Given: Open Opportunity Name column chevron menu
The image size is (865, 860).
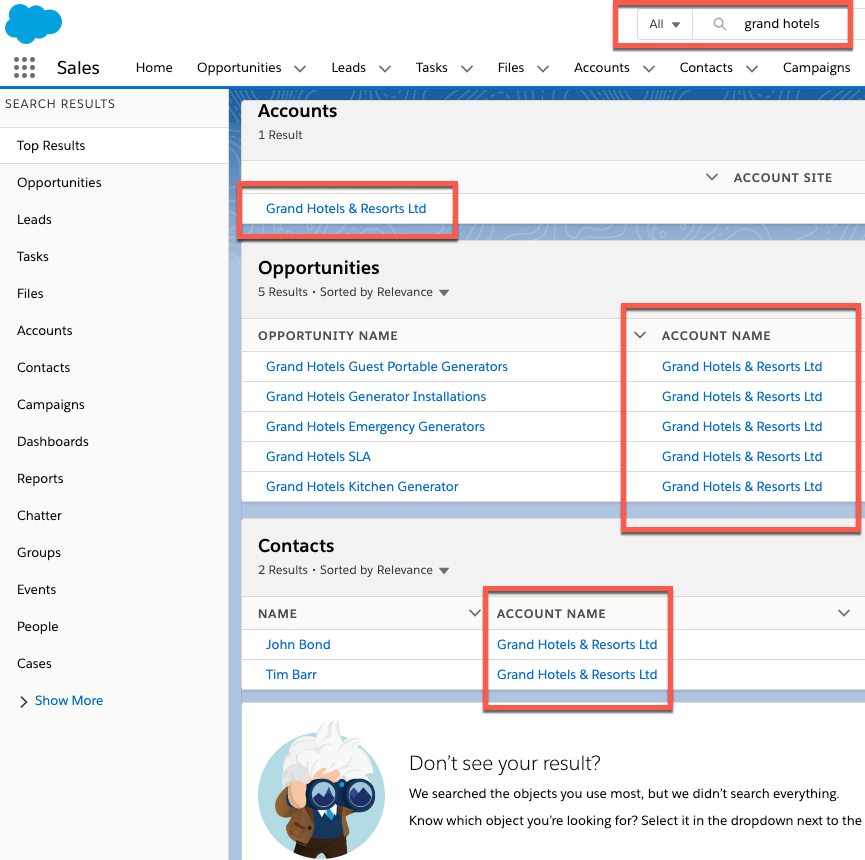Looking at the screenshot, I should pyautogui.click(x=640, y=336).
